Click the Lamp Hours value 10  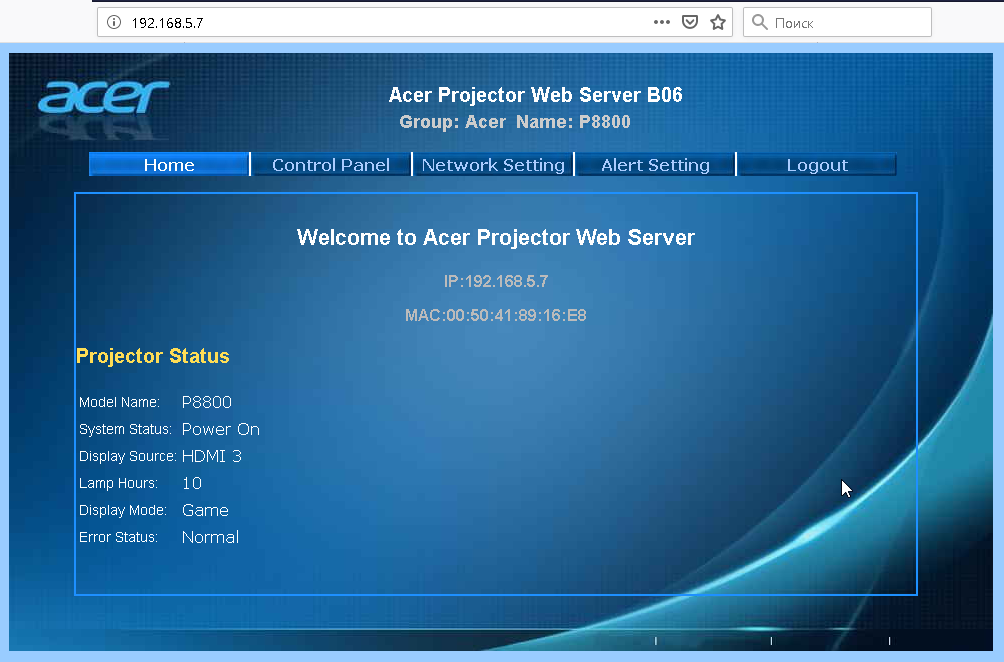[x=192, y=483]
